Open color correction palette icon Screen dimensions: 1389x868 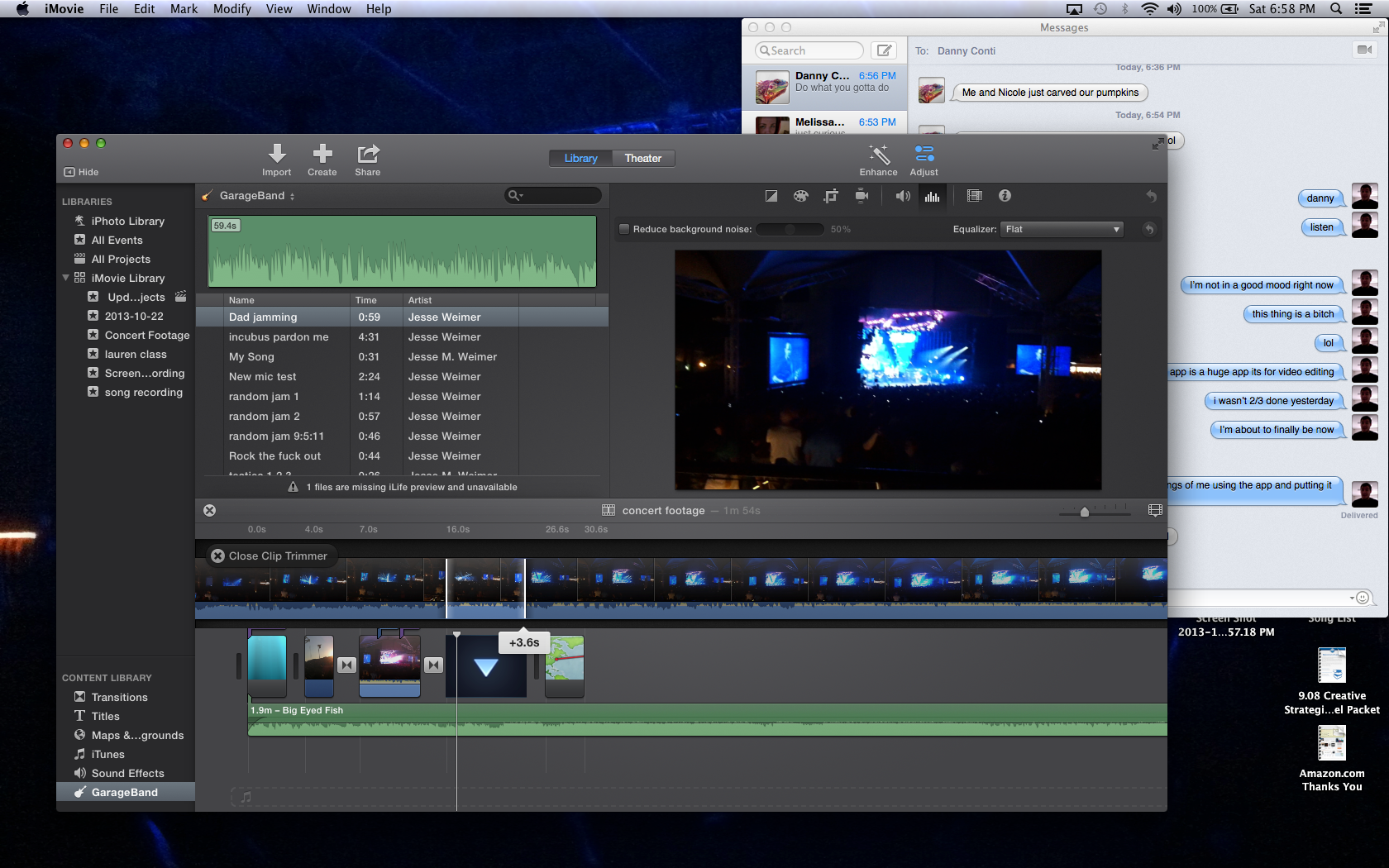coord(800,196)
